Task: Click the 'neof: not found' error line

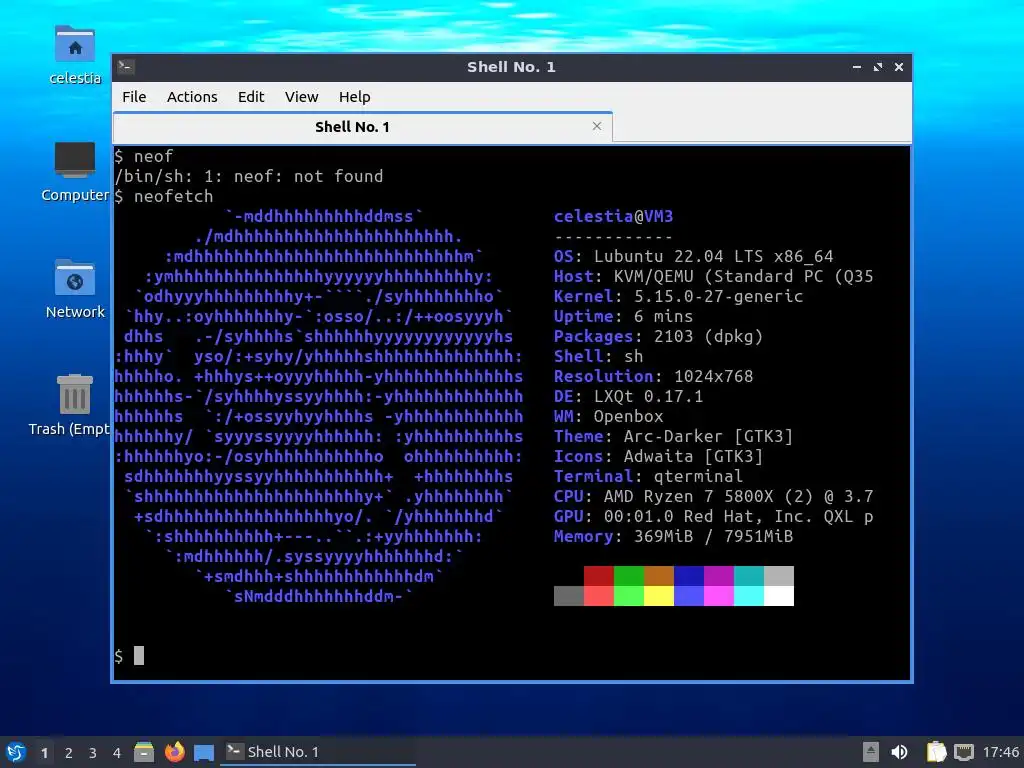Action: (x=249, y=176)
